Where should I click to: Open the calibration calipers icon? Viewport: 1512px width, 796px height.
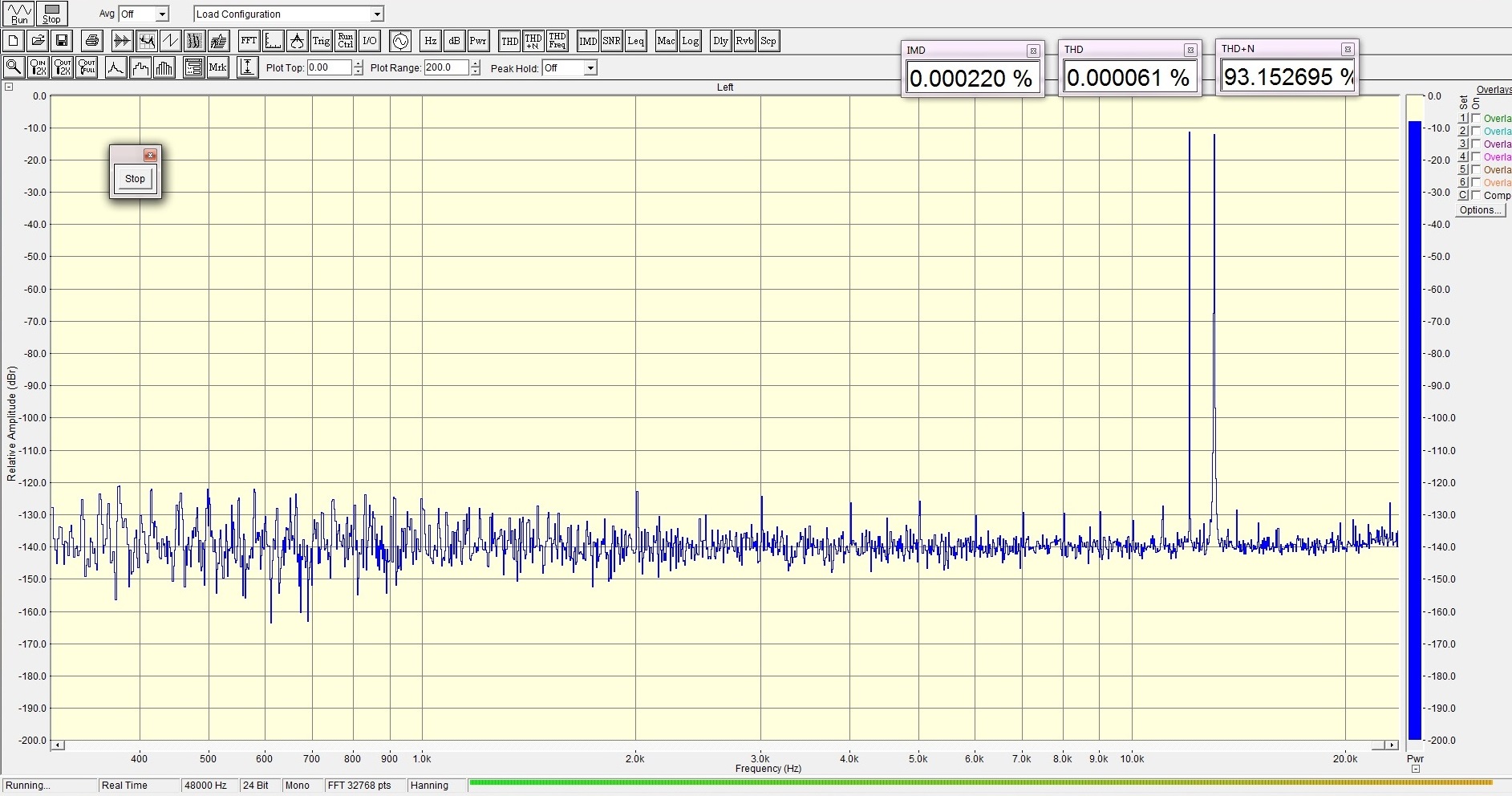297,41
